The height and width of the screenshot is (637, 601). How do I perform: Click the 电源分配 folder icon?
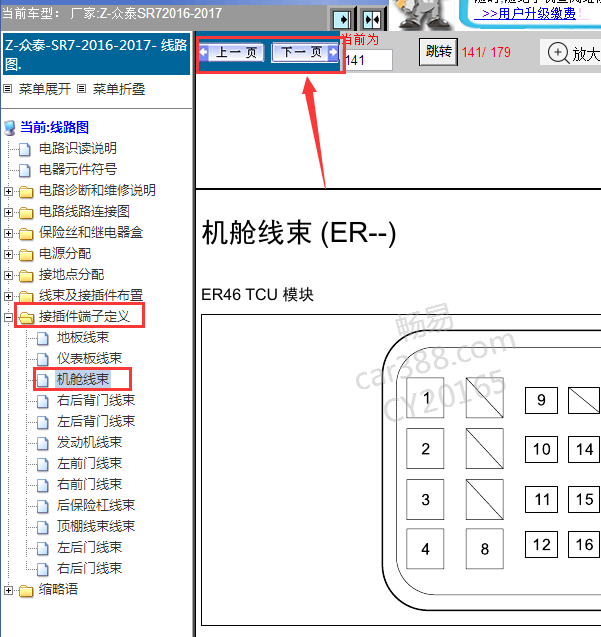coord(26,255)
